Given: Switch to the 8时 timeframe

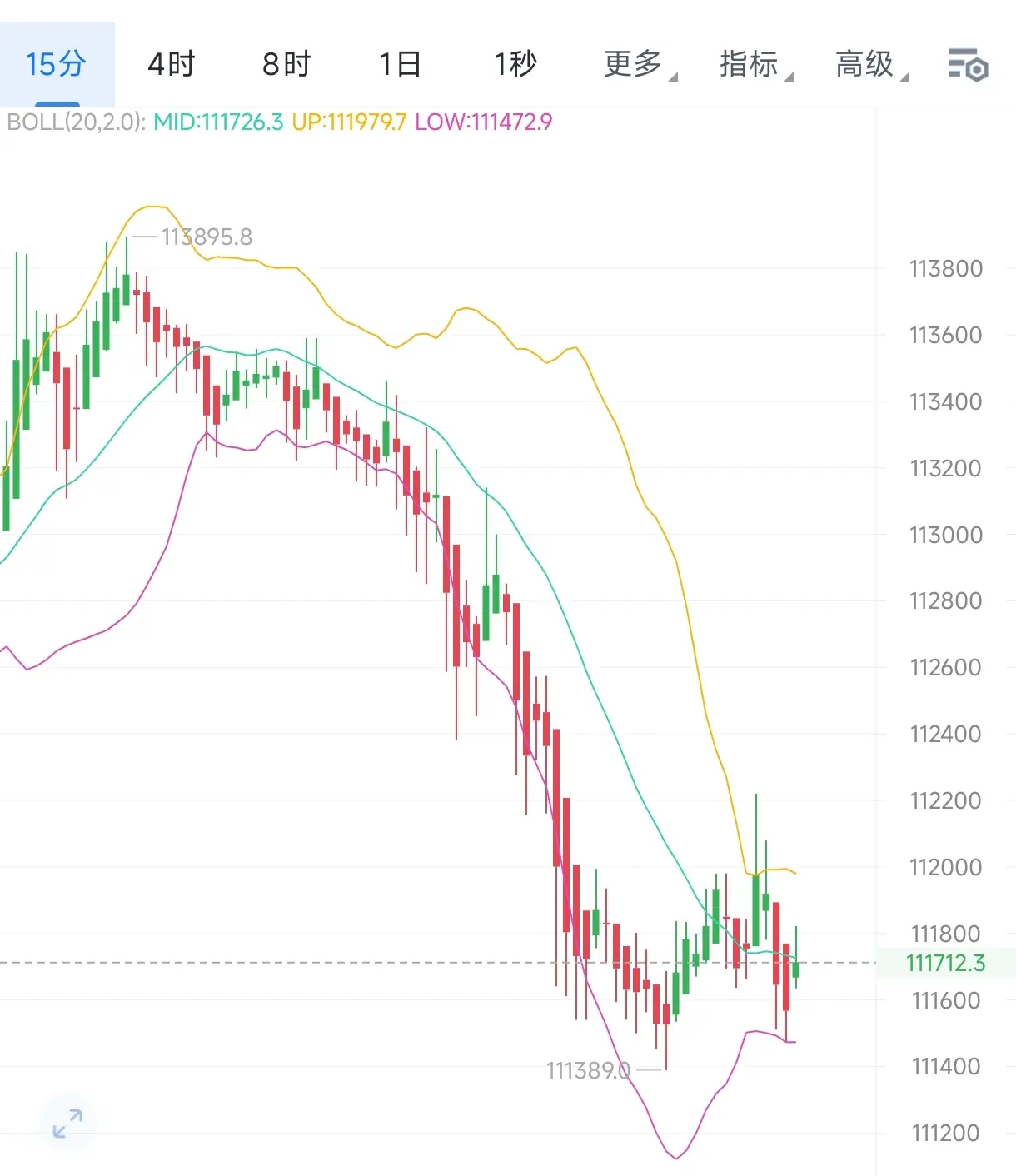Looking at the screenshot, I should 286,64.
